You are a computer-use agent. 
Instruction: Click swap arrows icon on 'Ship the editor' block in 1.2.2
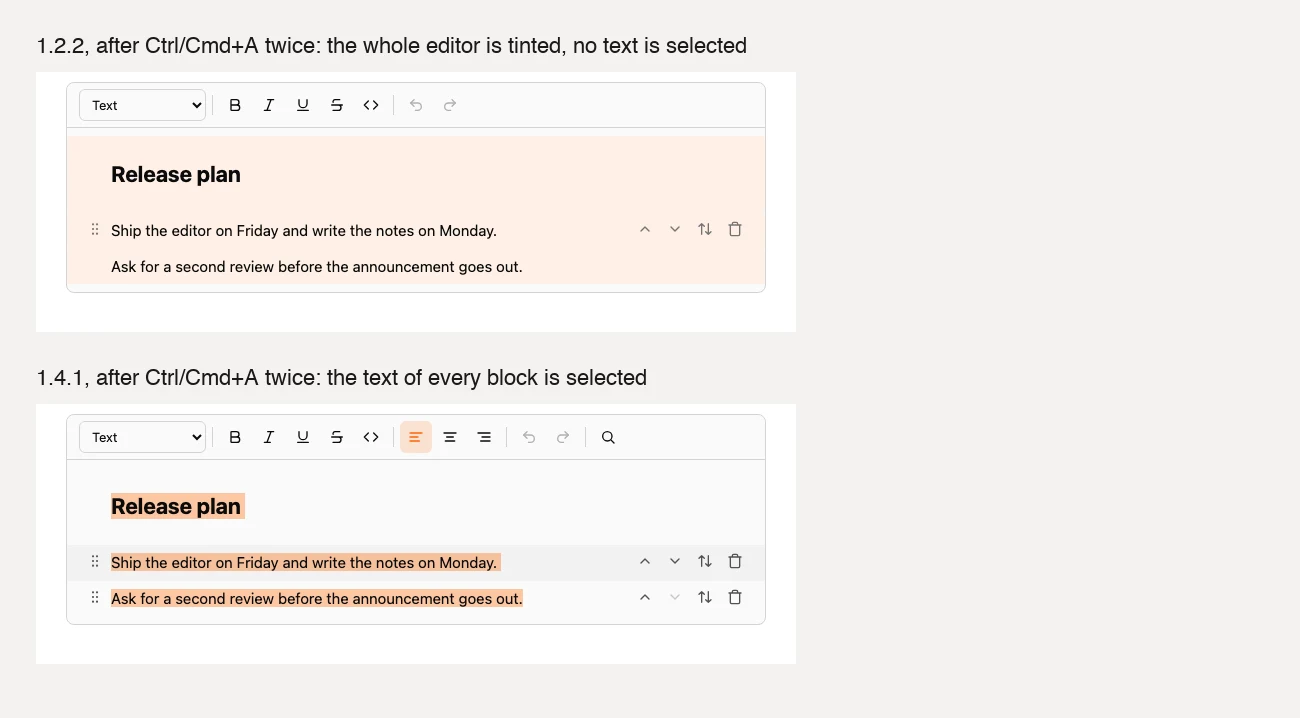705,229
